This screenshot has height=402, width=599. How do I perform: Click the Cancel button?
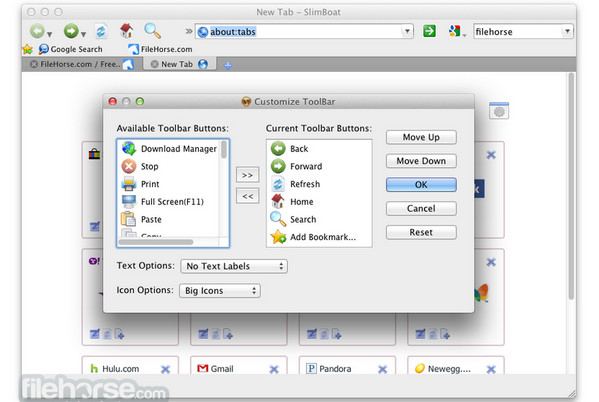pos(421,209)
